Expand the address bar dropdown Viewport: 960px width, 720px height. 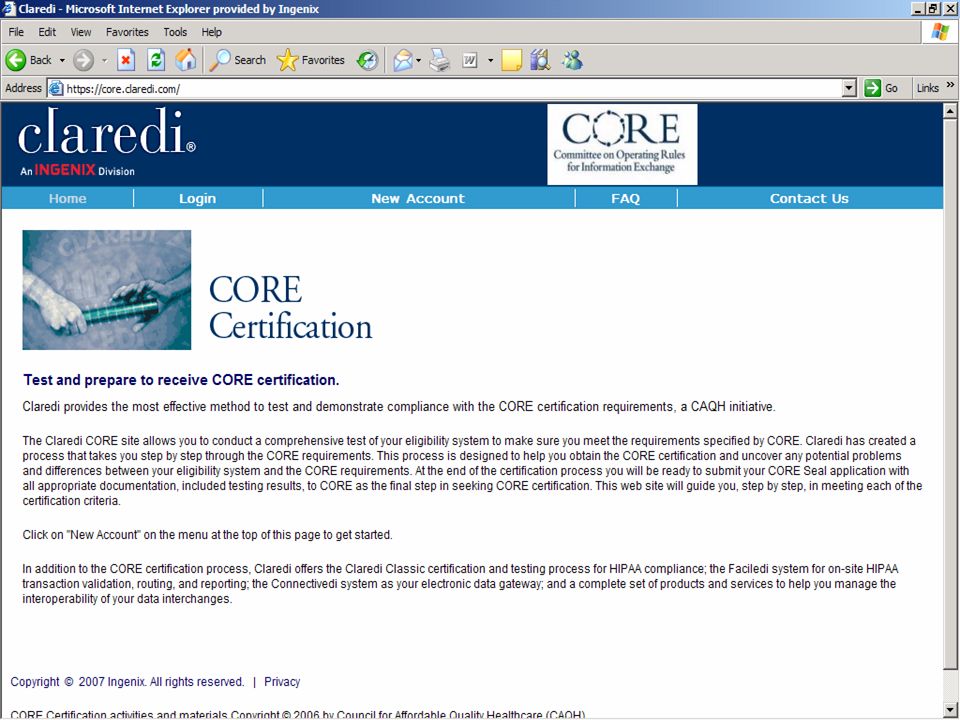coord(849,88)
